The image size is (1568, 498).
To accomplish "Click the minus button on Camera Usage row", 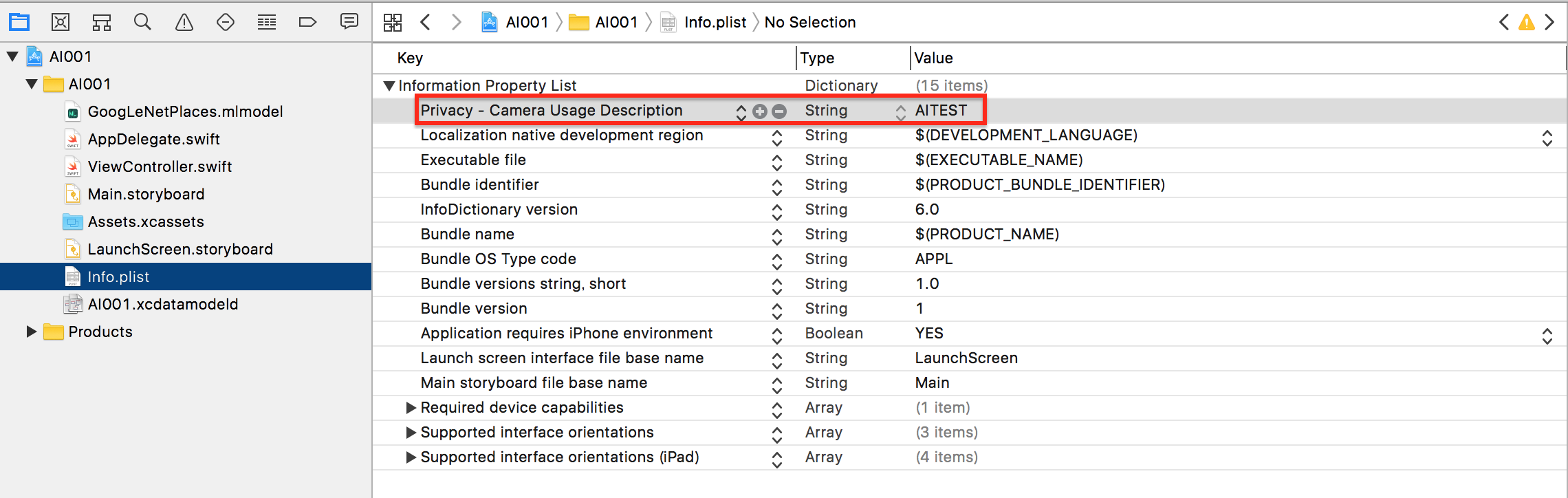I will point(779,111).
